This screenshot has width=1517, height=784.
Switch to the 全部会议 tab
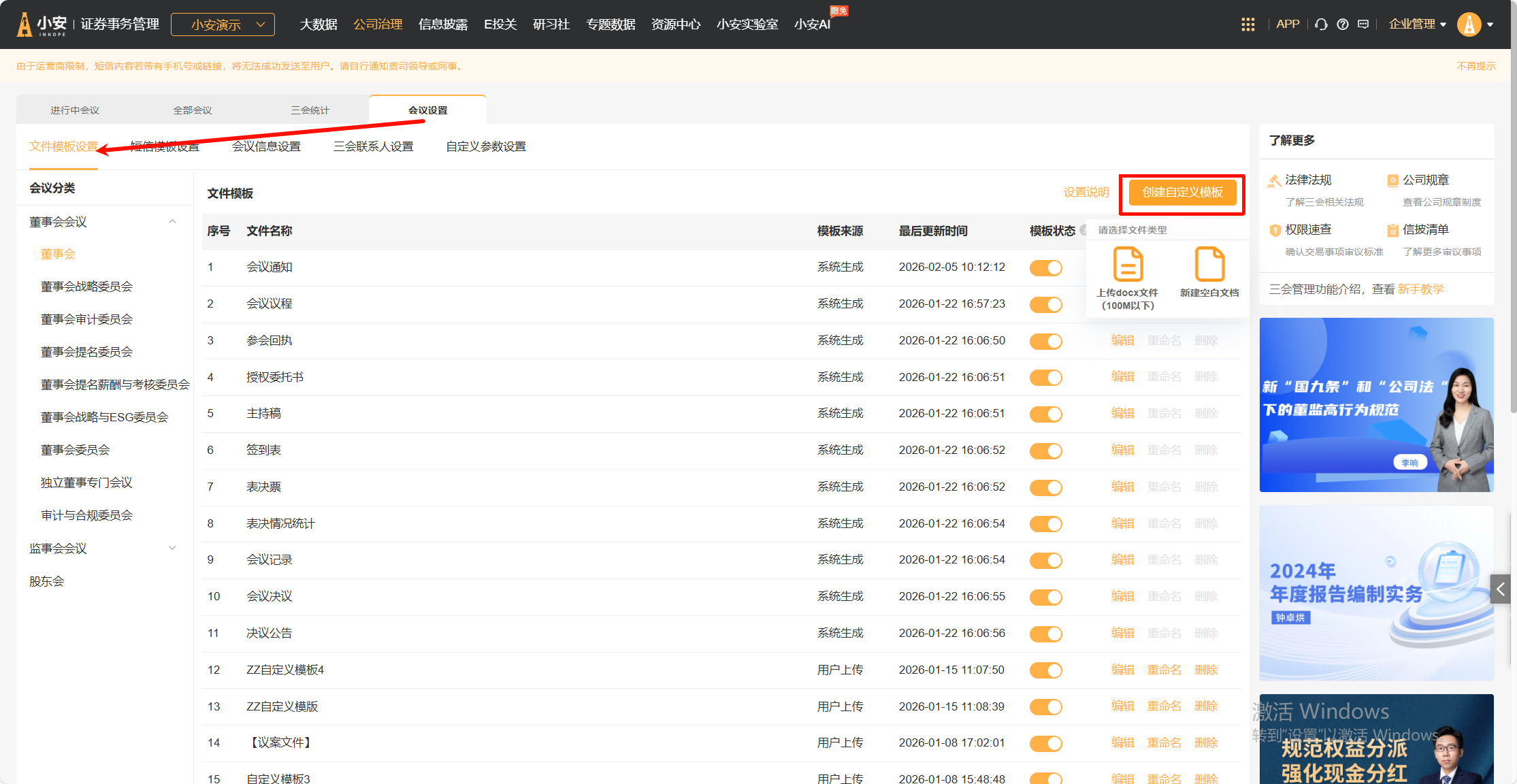click(x=193, y=110)
